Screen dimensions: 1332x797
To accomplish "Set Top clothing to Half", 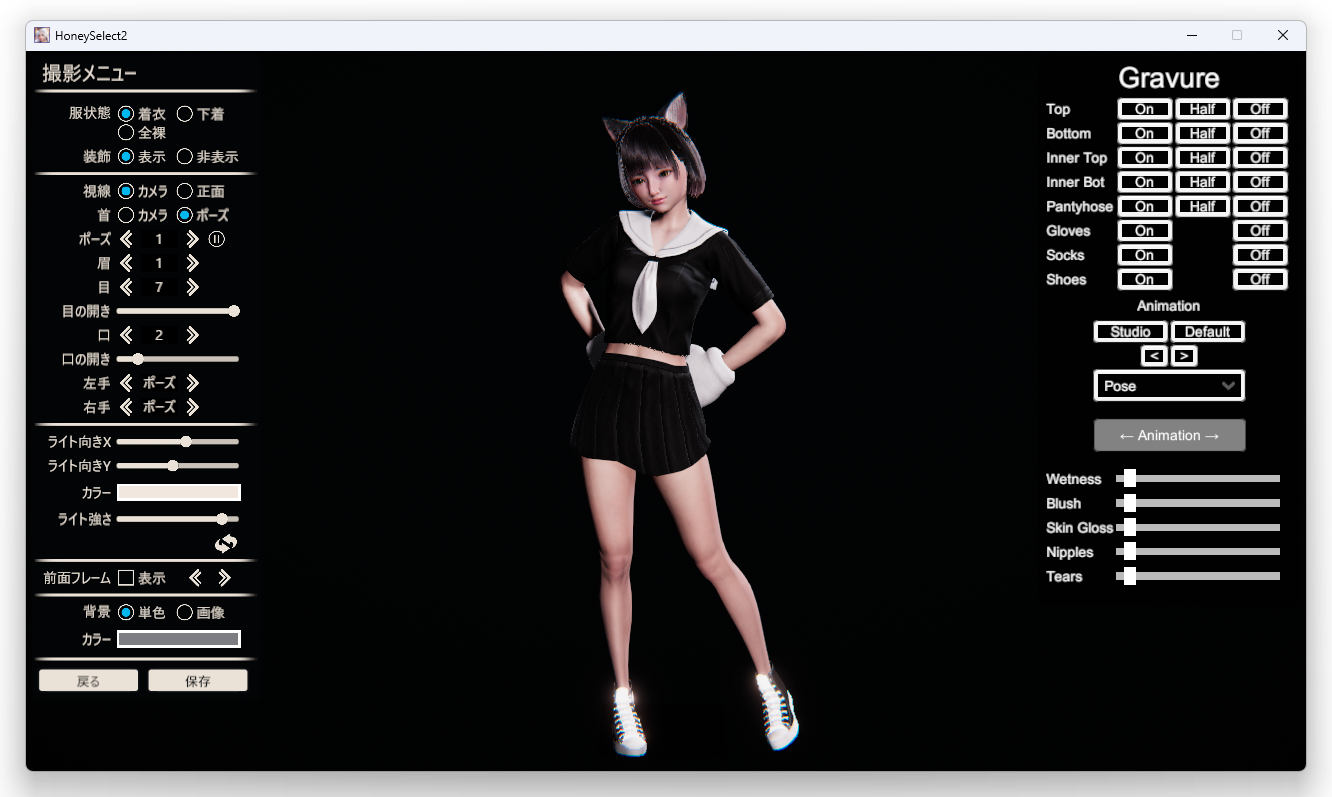I will [x=1202, y=109].
